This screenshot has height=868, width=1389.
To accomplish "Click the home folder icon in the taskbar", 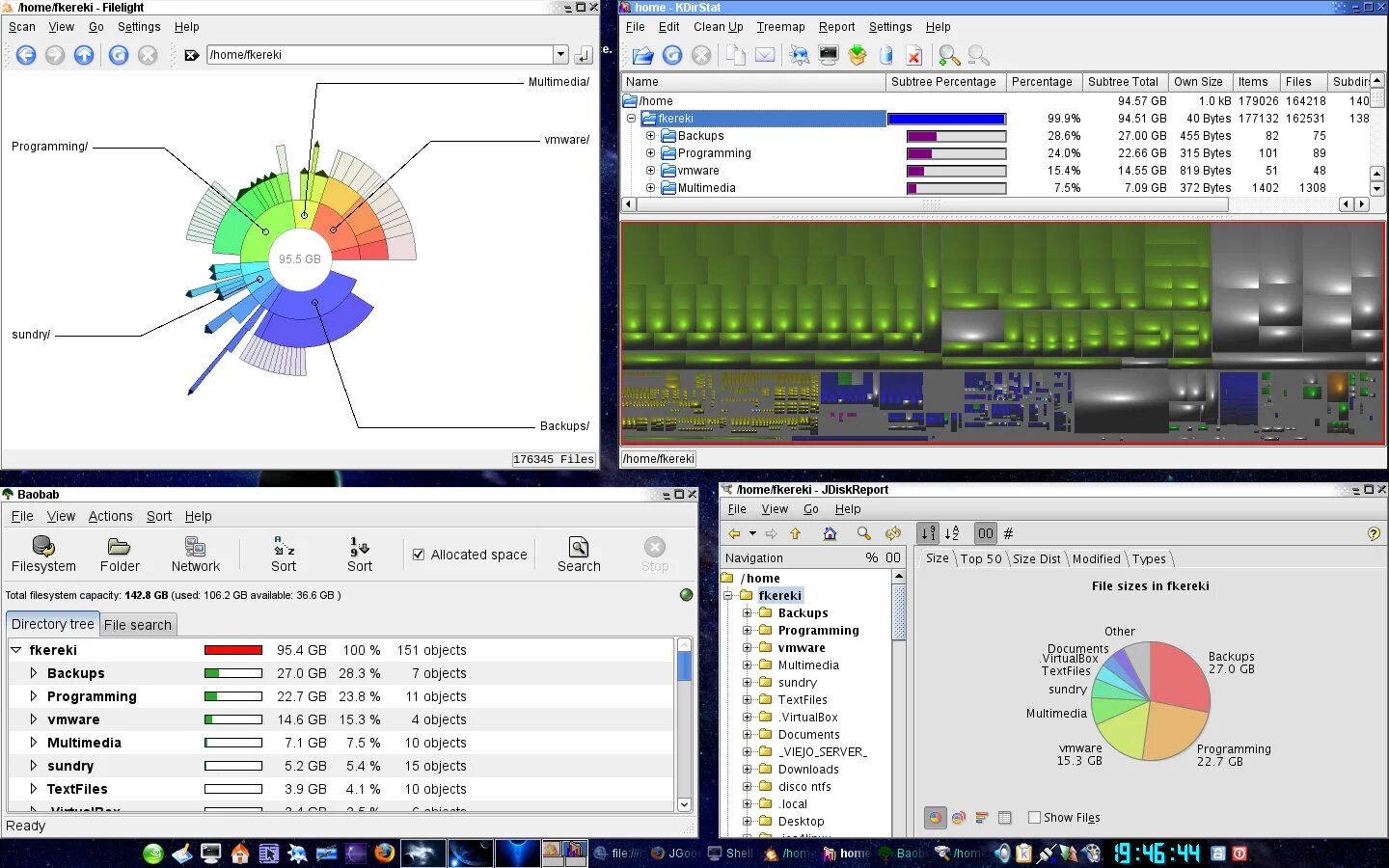I will [x=240, y=854].
